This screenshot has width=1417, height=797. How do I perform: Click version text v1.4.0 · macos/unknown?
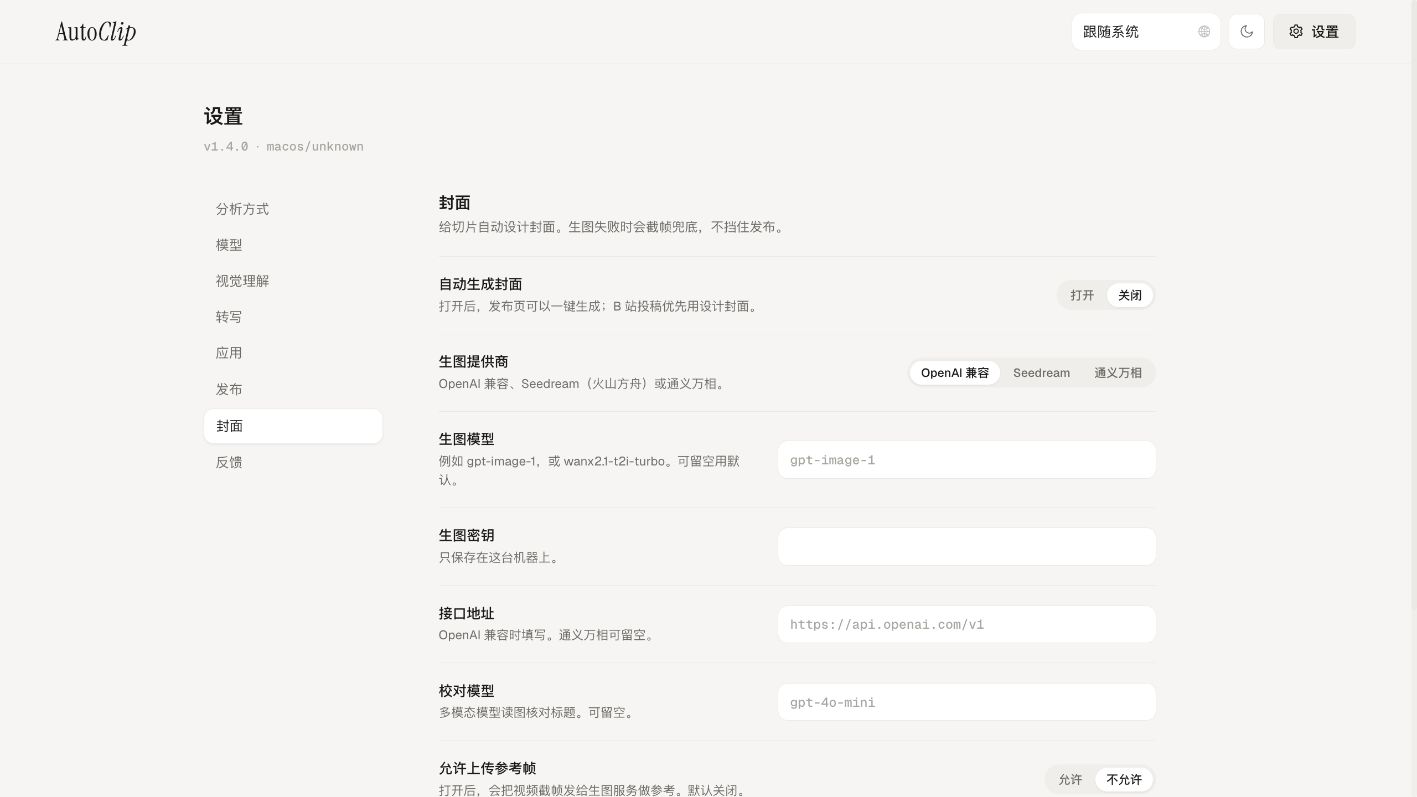tap(284, 146)
